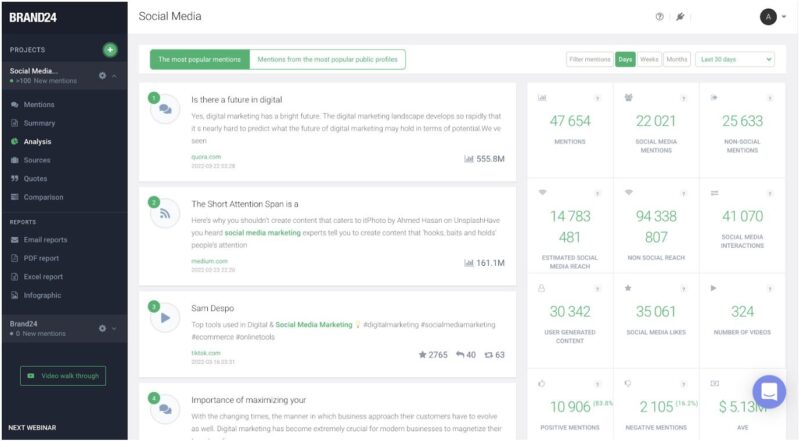Collapse the Social Media project chevron
Viewport: 800px width, 441px height.
114,76
